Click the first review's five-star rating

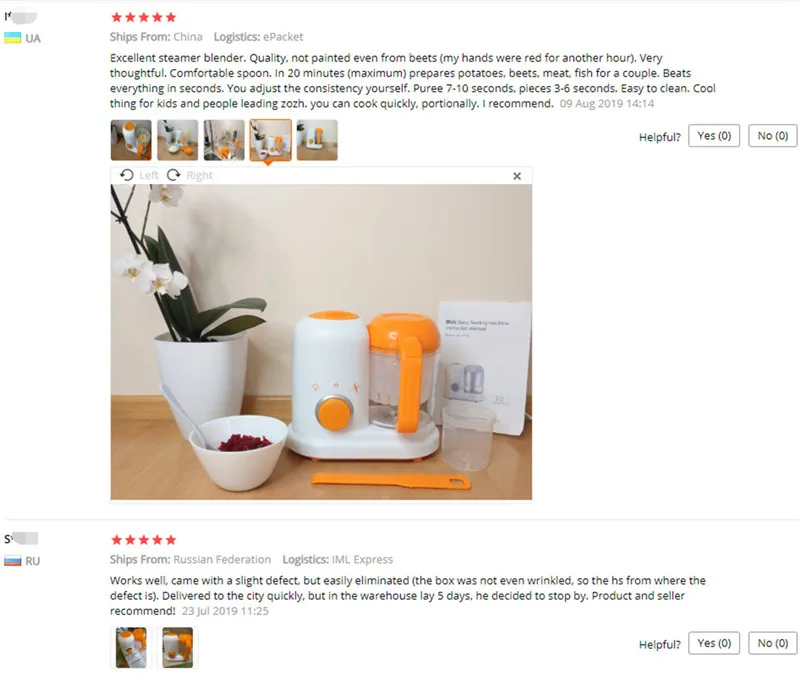[143, 17]
